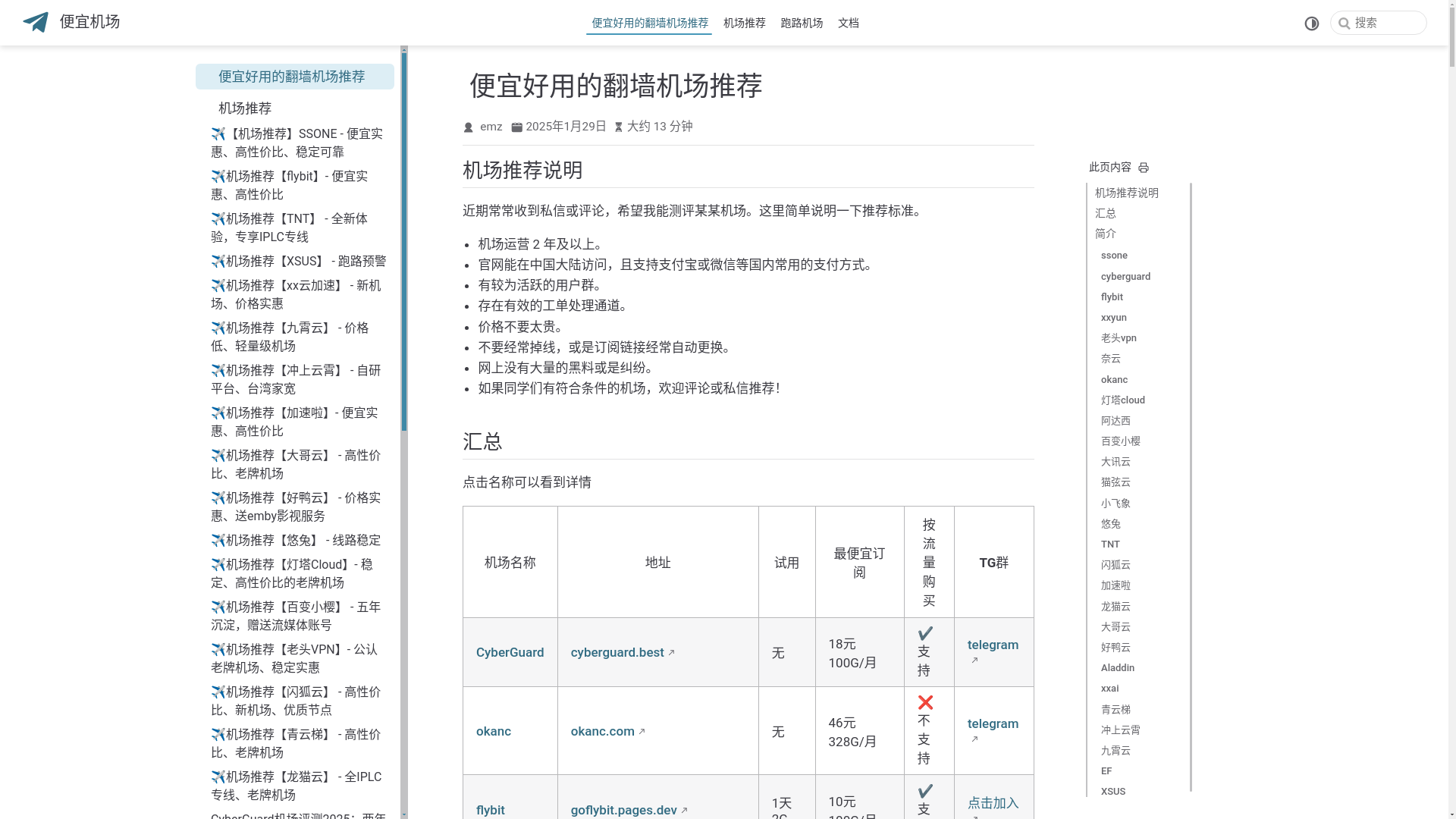Open 便宜好用的翻墙机场推荐 navbar tab

(x=649, y=24)
